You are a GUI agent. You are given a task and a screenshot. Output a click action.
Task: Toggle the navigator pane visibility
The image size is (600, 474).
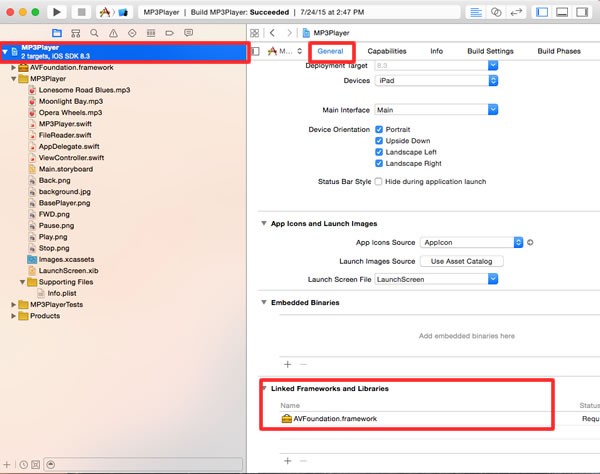click(x=542, y=12)
